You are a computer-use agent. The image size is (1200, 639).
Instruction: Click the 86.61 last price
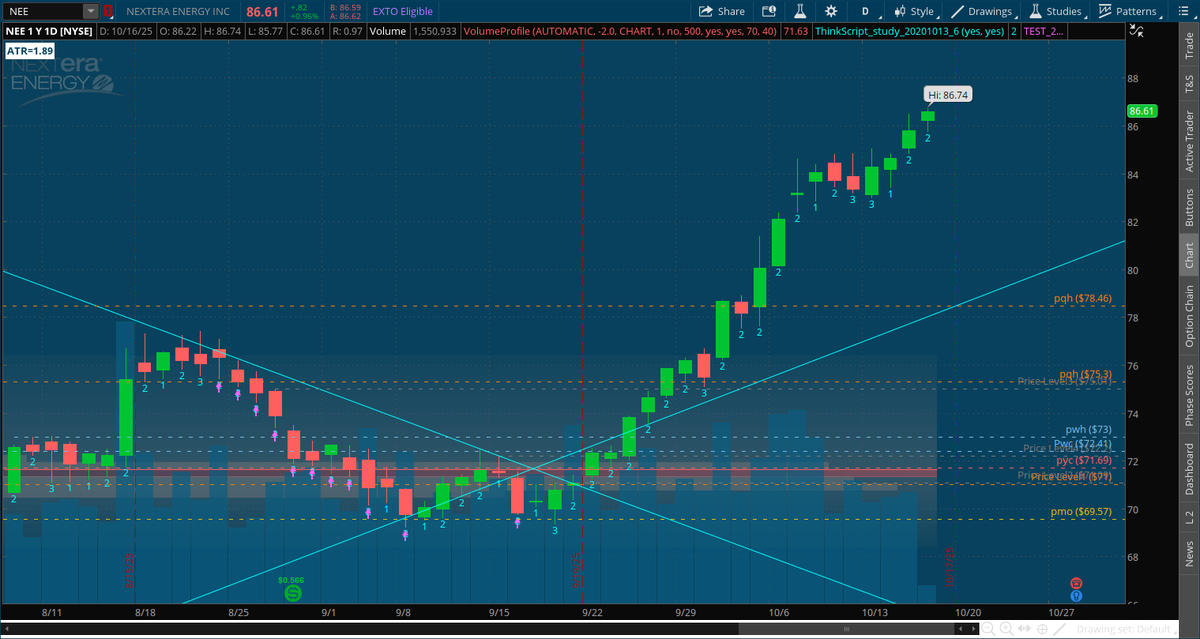pos(263,11)
